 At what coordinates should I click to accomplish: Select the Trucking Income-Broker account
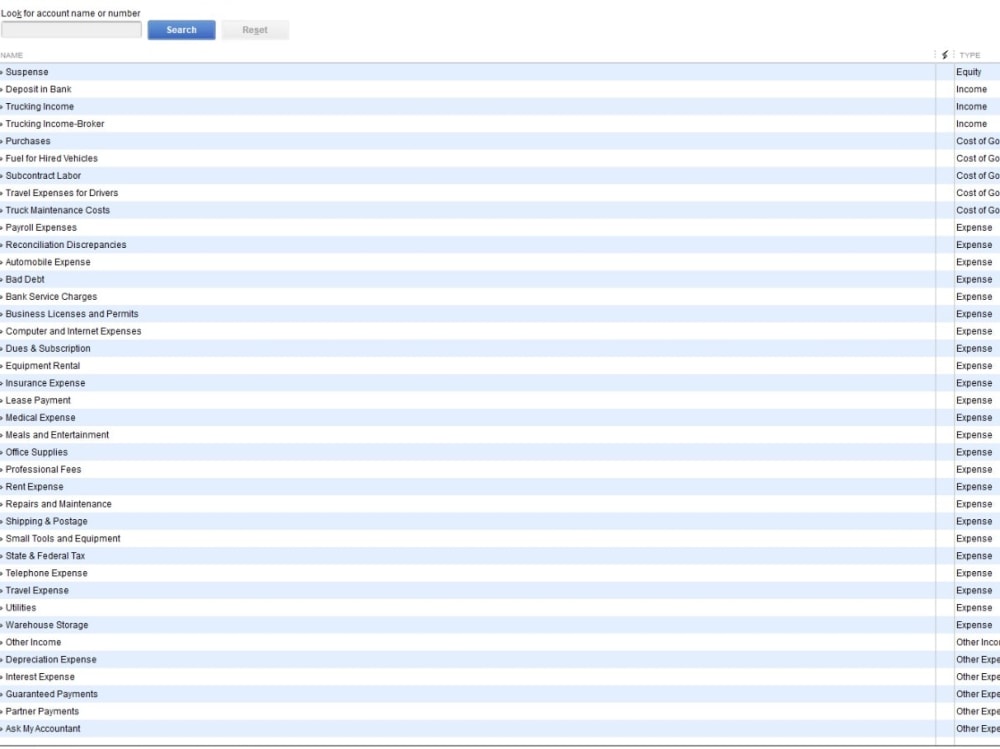(x=55, y=124)
